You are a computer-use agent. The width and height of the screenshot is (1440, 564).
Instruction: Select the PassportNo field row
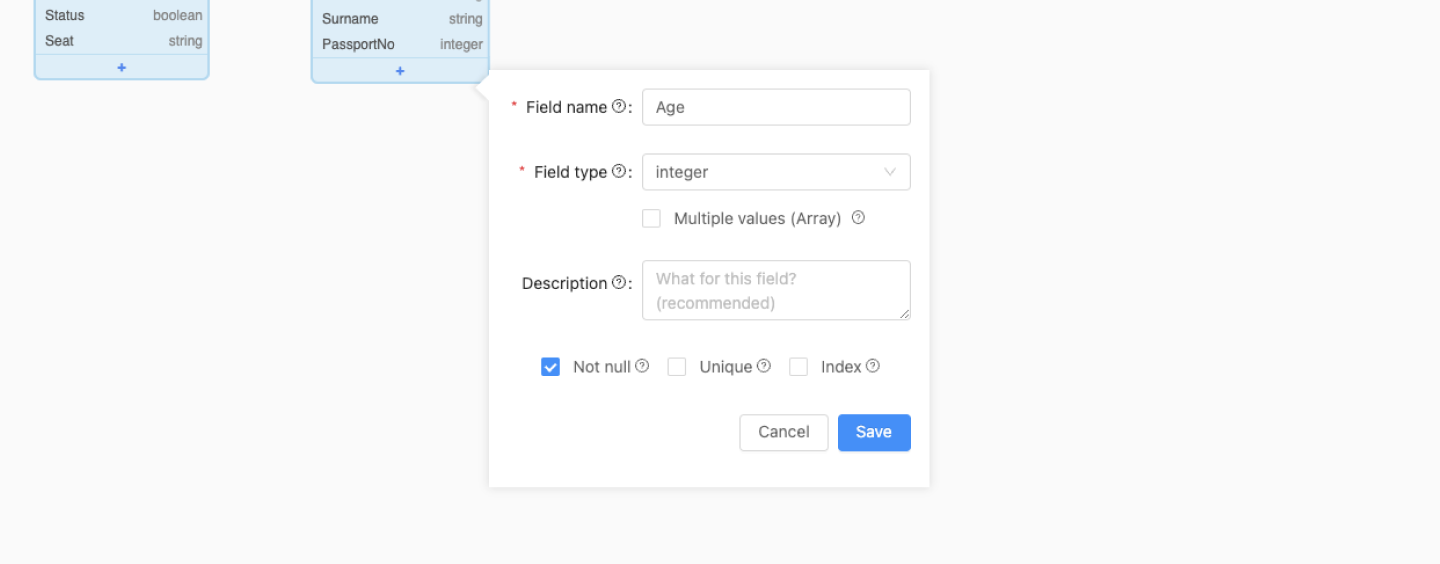pos(400,45)
